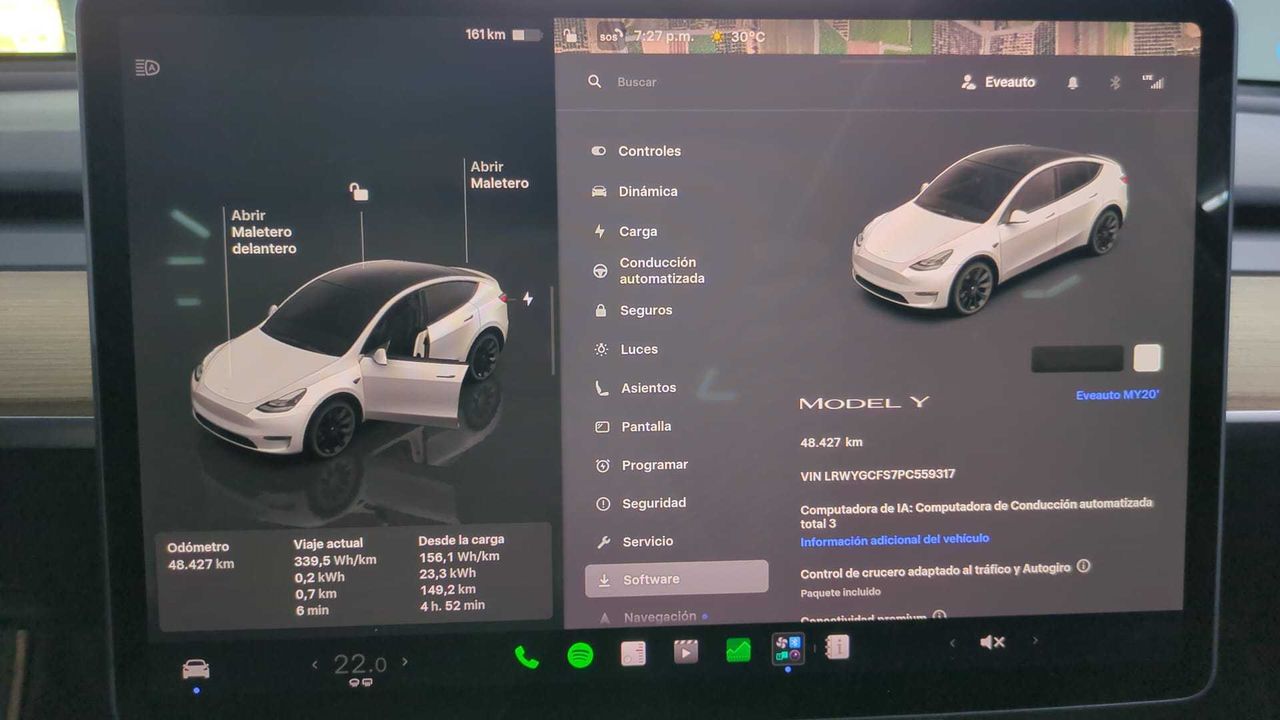
Task: Increase cabin temperature with the right arrow
Action: coord(405,661)
